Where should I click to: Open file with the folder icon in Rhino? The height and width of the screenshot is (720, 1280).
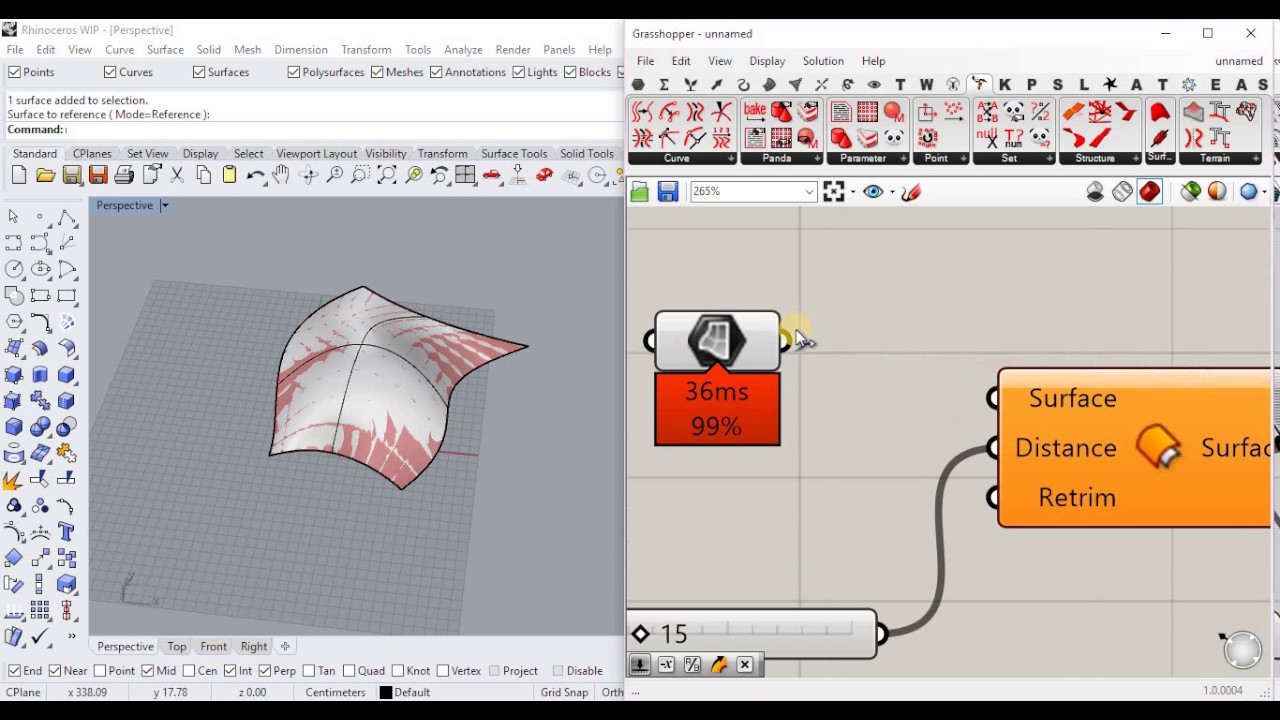point(45,176)
